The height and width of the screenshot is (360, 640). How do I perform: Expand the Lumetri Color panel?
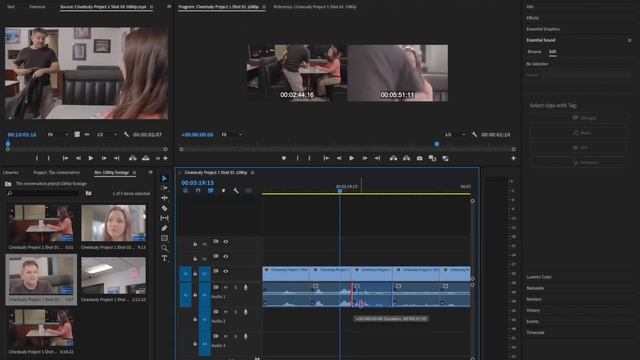(539, 277)
